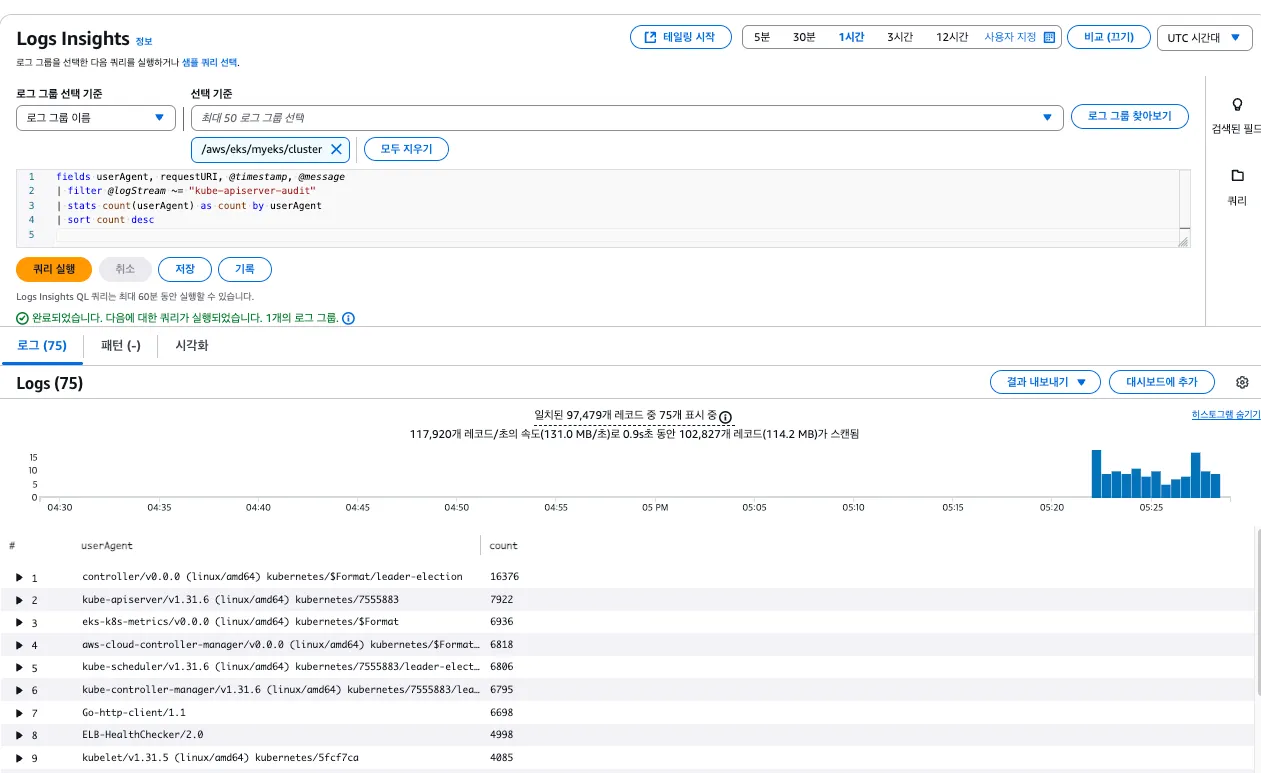
Task: Switch to the 시각화 tab
Action: [x=192, y=346]
